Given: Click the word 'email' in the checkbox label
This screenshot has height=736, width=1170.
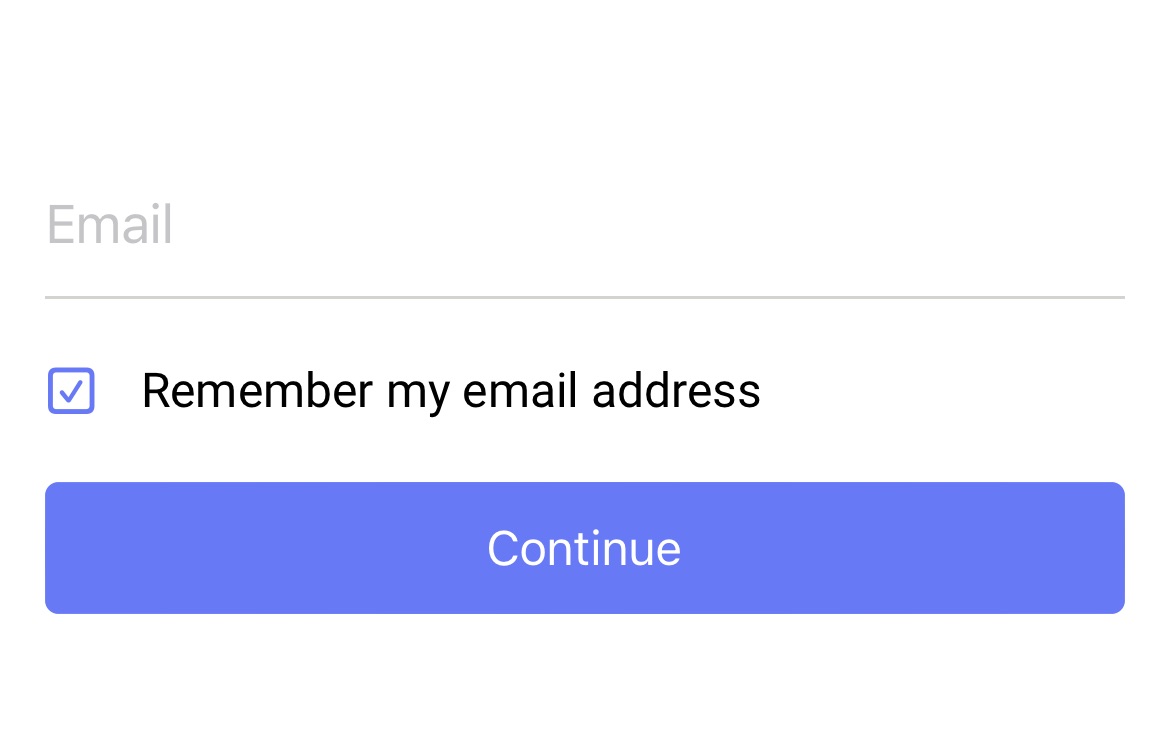Looking at the screenshot, I should coord(520,390).
